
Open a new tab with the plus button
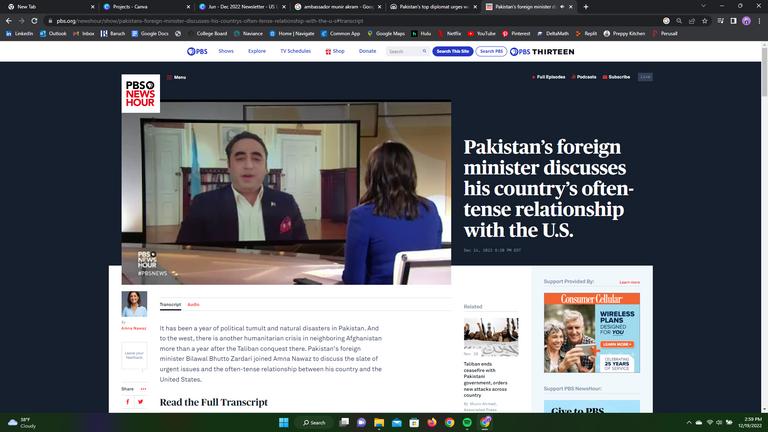[x=586, y=7]
